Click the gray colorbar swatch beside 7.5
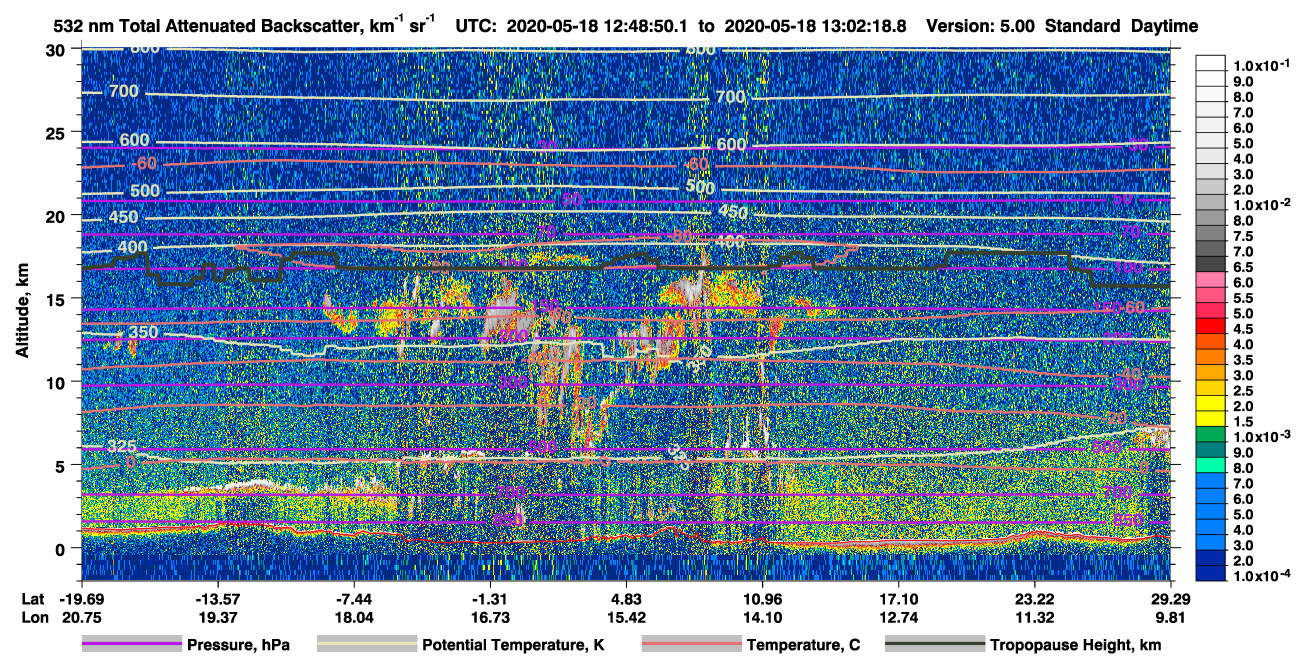 [x=1212, y=231]
